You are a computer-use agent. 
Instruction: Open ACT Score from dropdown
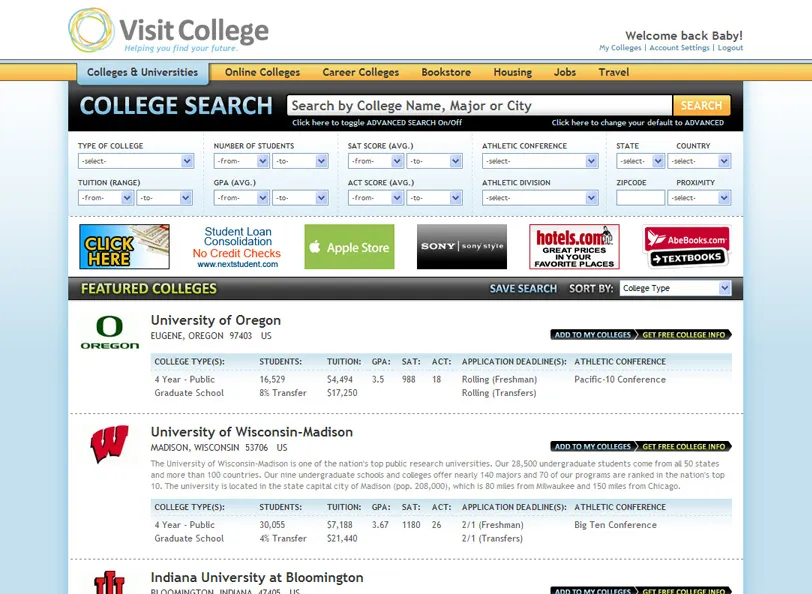click(x=375, y=198)
